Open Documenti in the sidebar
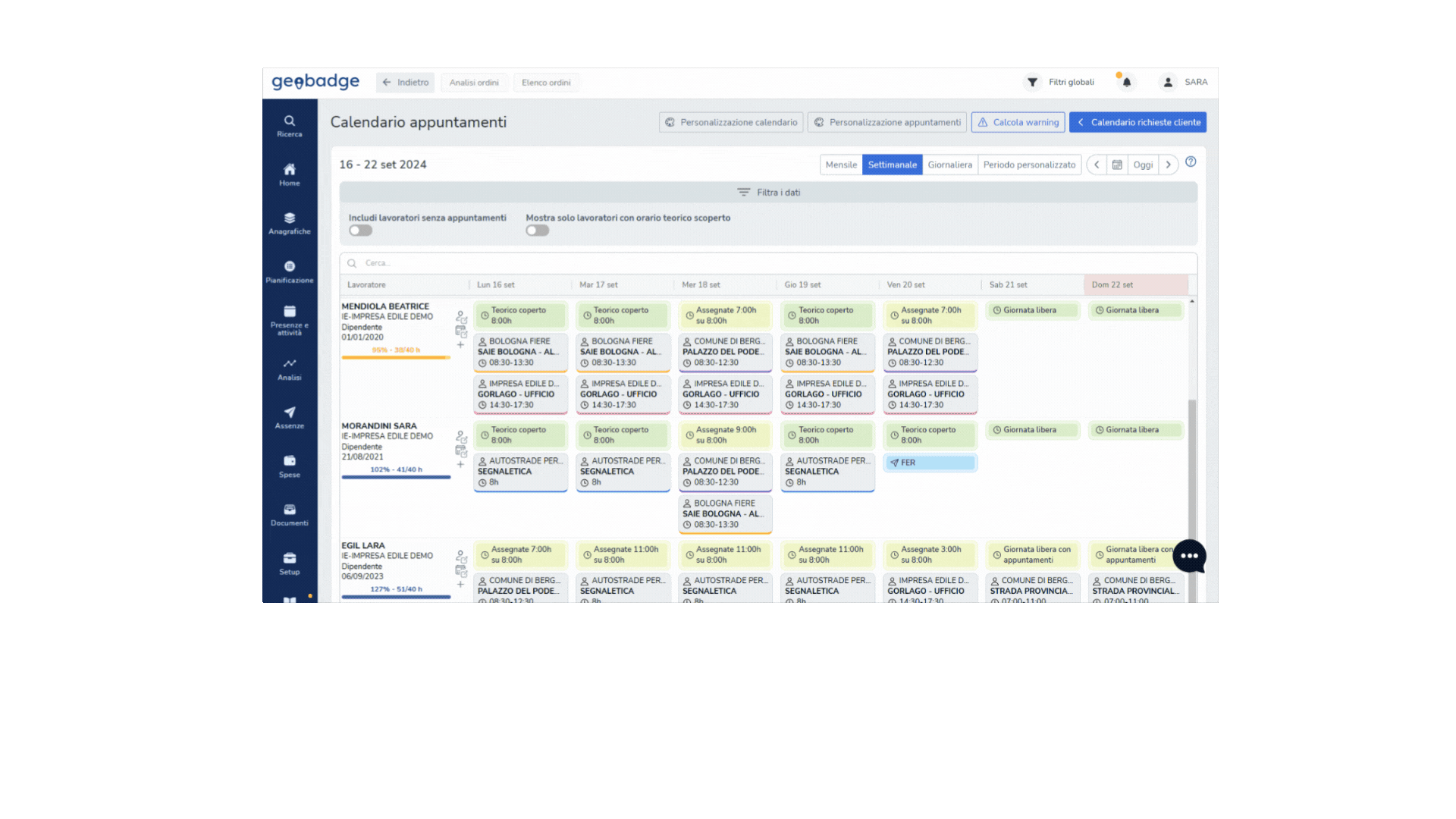The width and height of the screenshot is (1456, 819). (290, 515)
